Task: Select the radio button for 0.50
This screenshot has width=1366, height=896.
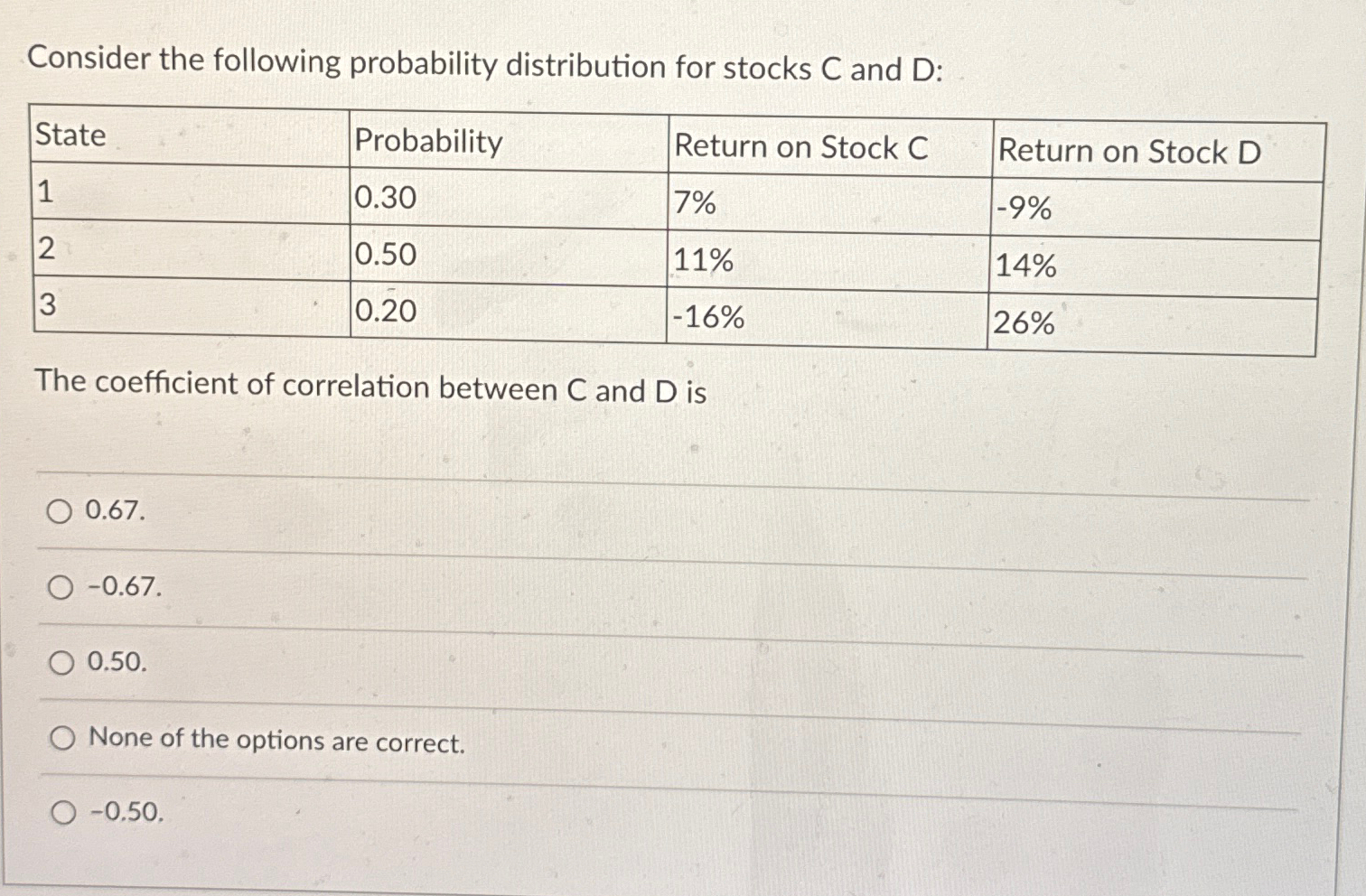Action: pyautogui.click(x=61, y=665)
